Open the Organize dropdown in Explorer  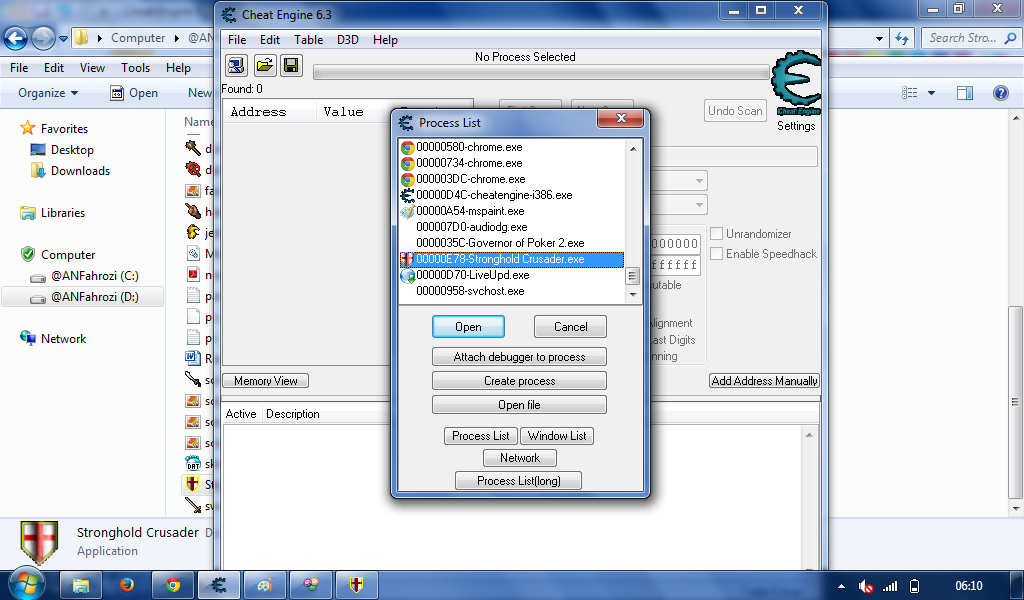click(48, 93)
